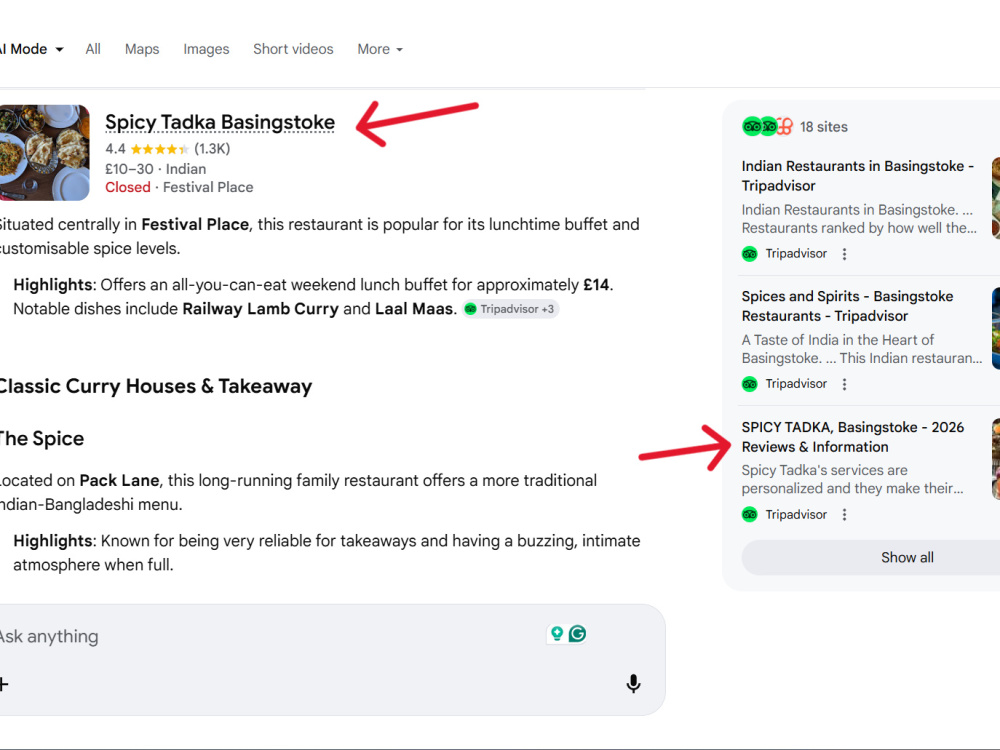This screenshot has width=1000, height=750.
Task: Open Indian Restaurants in Basingstoke Tripadvisor link
Action: coord(857,176)
